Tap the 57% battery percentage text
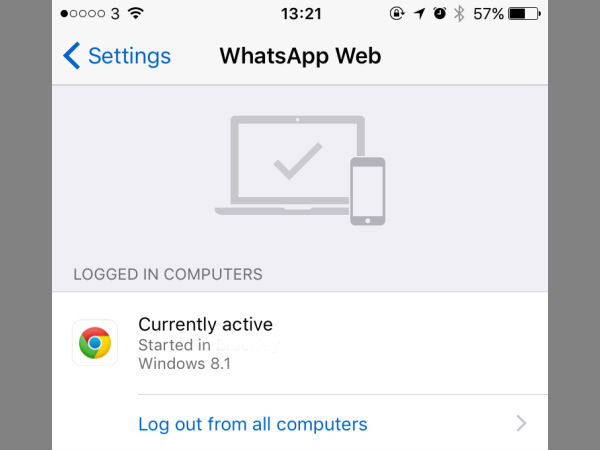 pyautogui.click(x=488, y=14)
